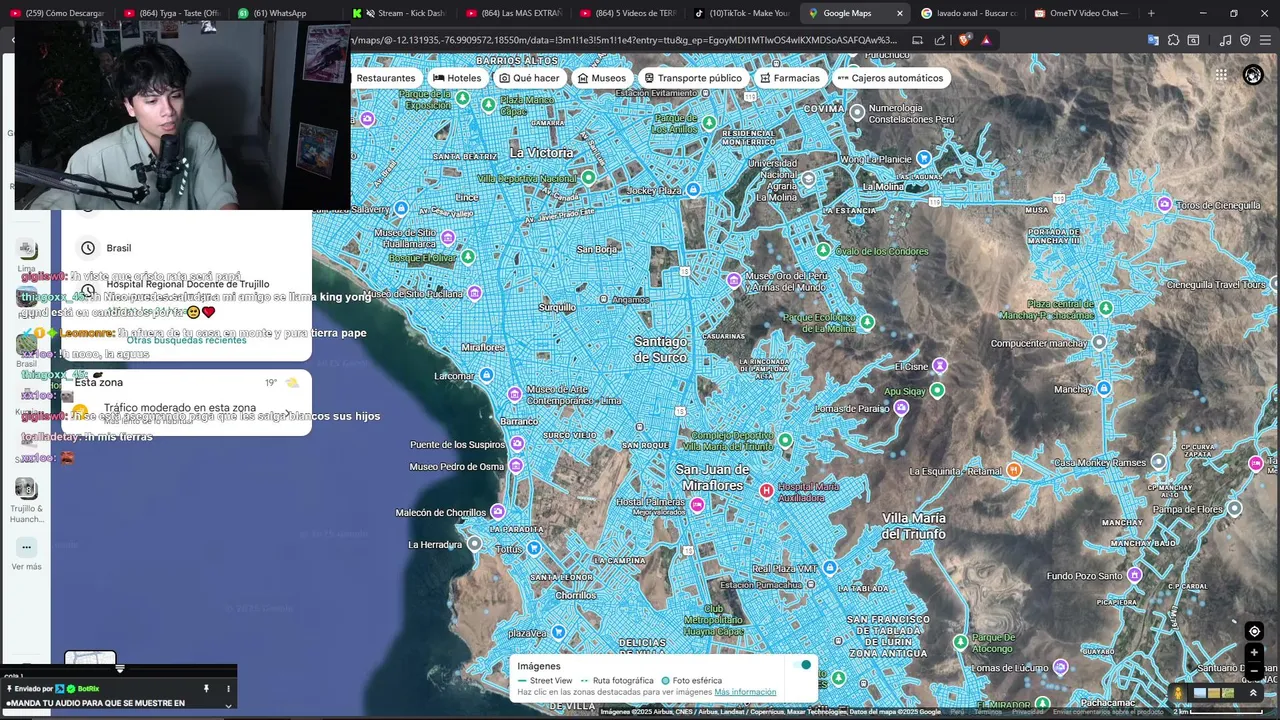
Task: Open the Google Translate extension icon
Action: pos(1153,40)
